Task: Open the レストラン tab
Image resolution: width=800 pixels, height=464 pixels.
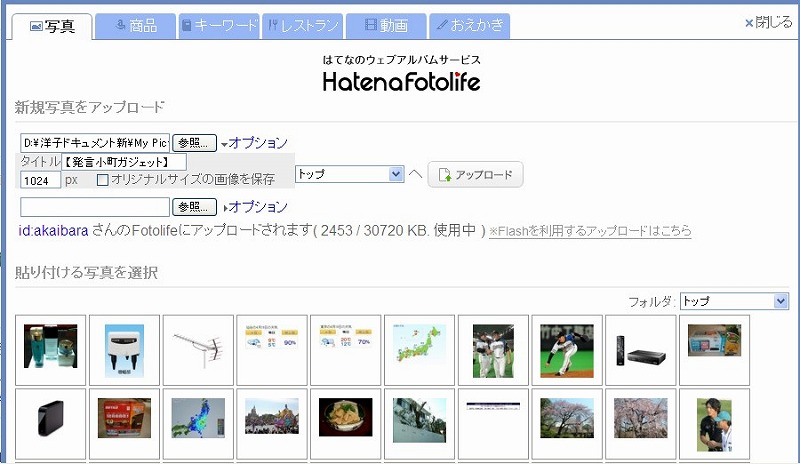Action: pos(303,26)
